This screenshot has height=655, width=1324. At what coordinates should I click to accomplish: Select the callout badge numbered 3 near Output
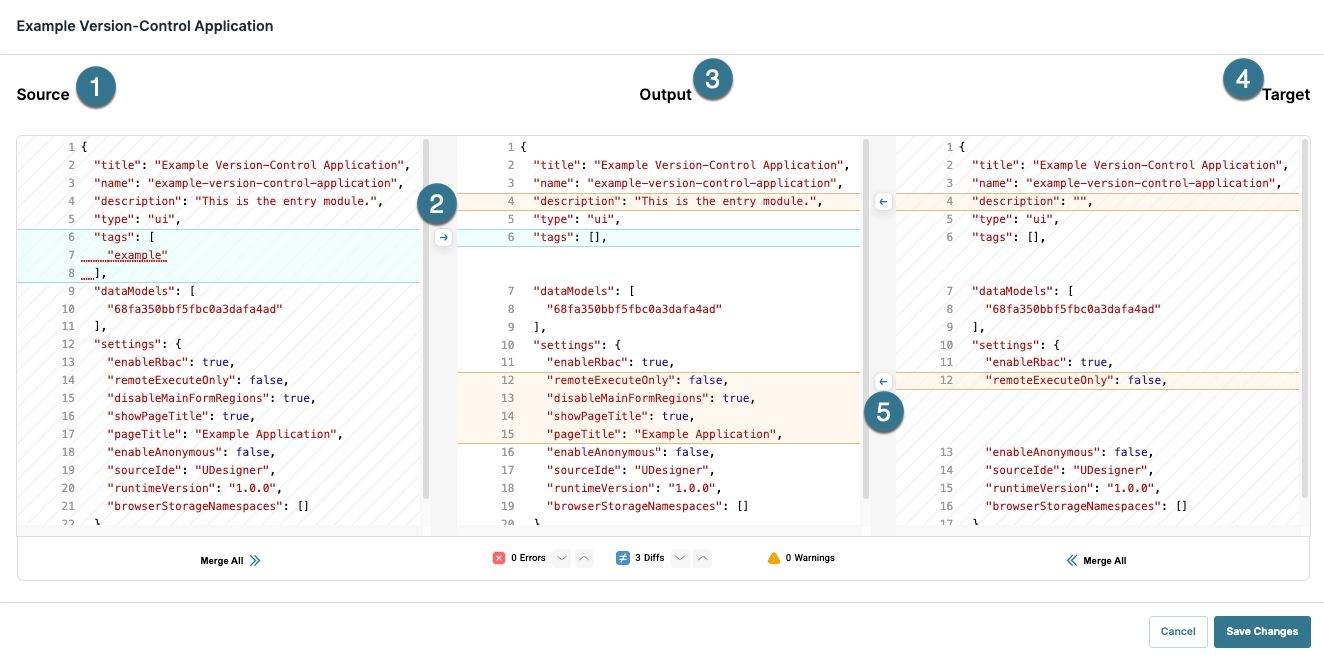click(714, 78)
